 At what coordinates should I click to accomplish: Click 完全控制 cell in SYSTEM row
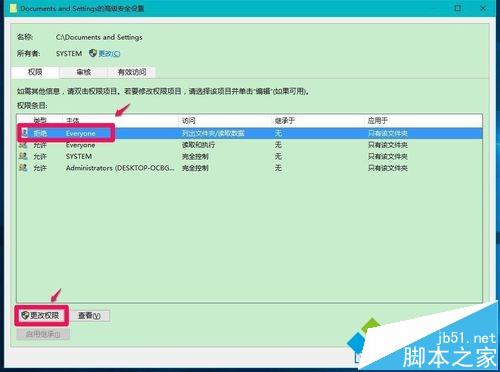click(x=195, y=156)
